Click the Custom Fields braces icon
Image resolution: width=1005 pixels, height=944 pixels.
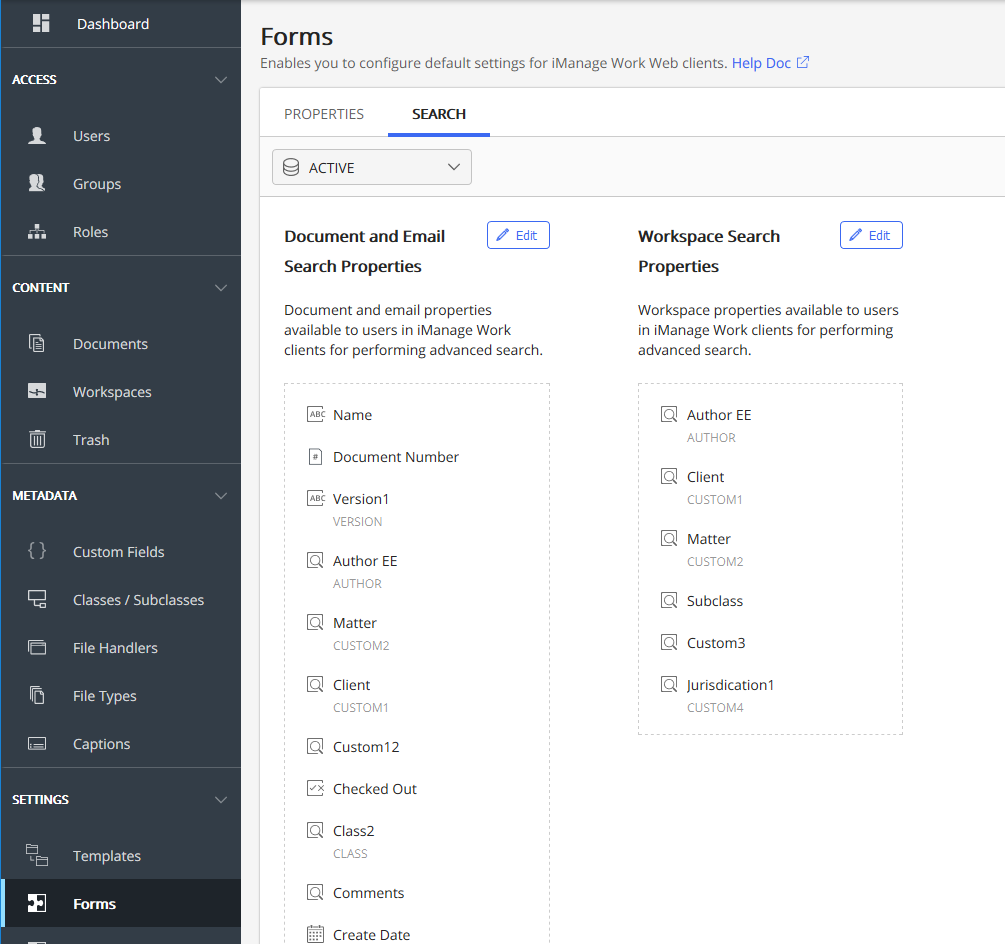pyautogui.click(x=37, y=552)
